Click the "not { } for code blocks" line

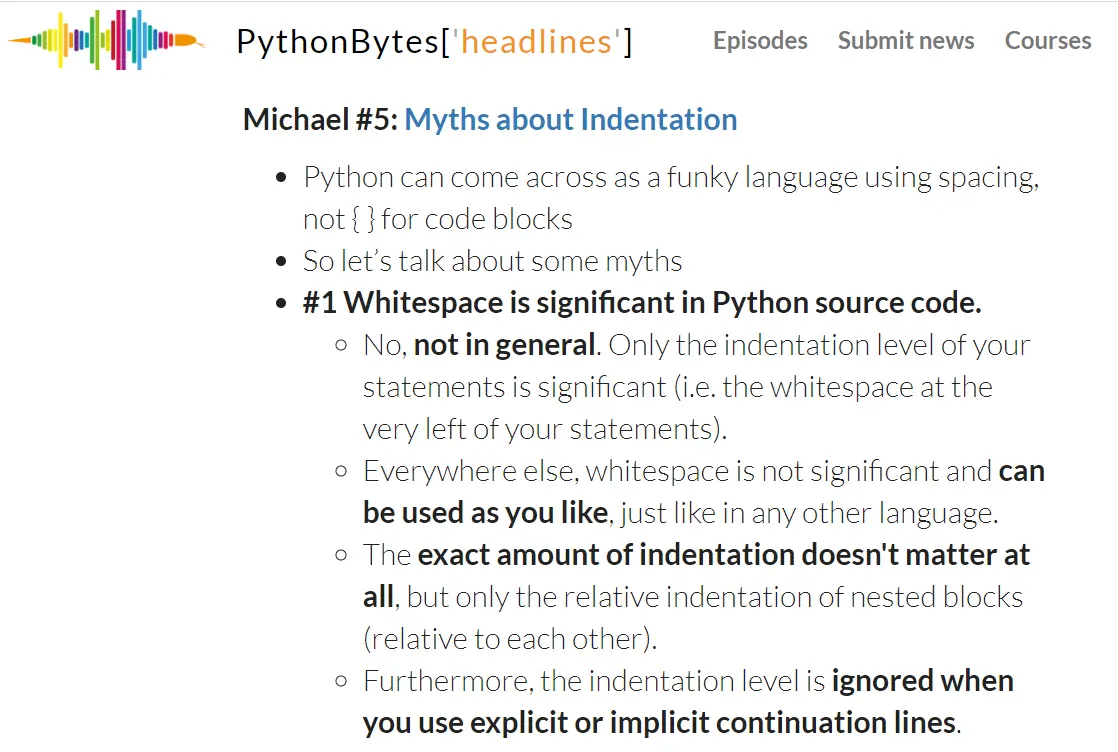point(438,220)
